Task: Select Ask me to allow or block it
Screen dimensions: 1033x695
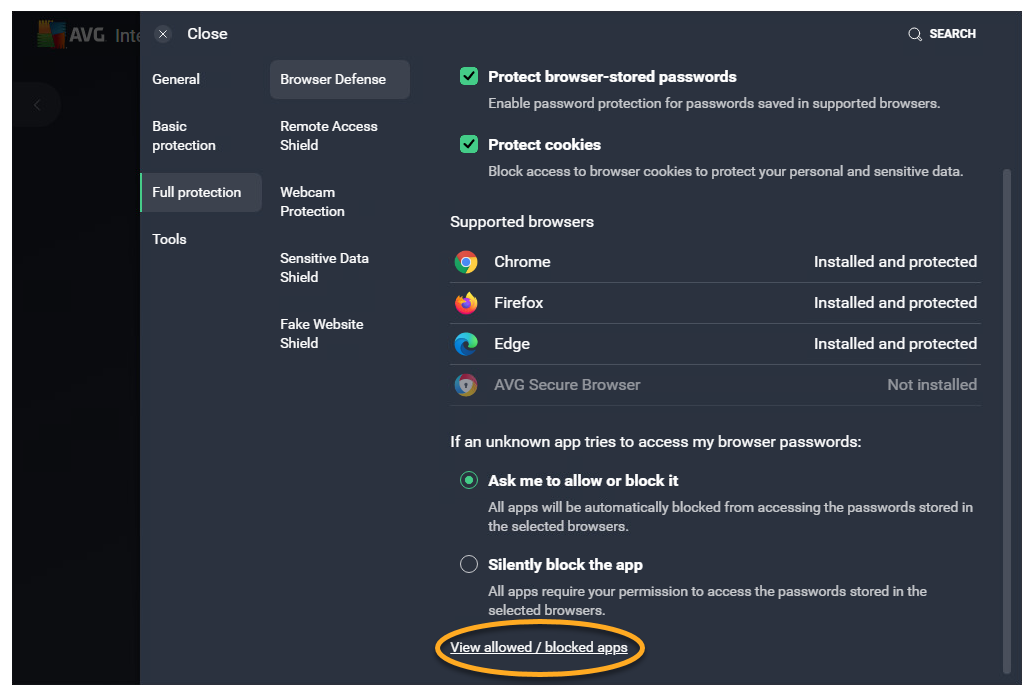Action: pyautogui.click(x=469, y=481)
